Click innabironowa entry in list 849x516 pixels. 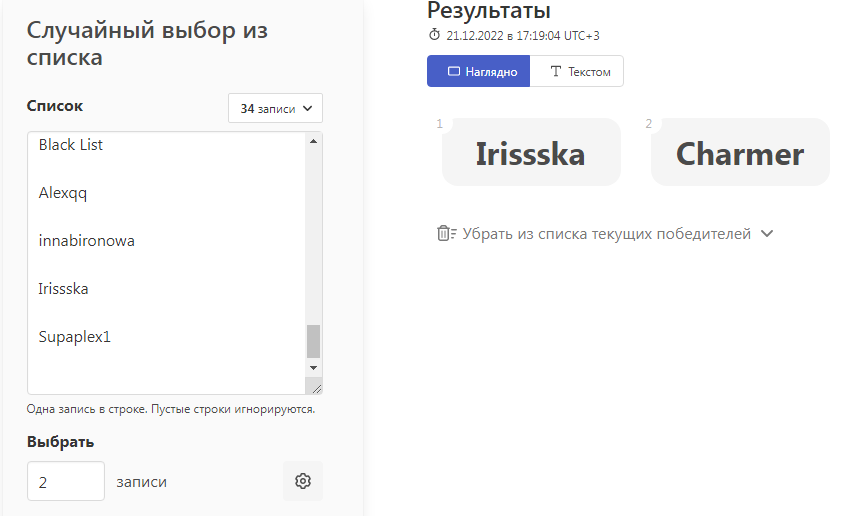pyautogui.click(x=87, y=241)
